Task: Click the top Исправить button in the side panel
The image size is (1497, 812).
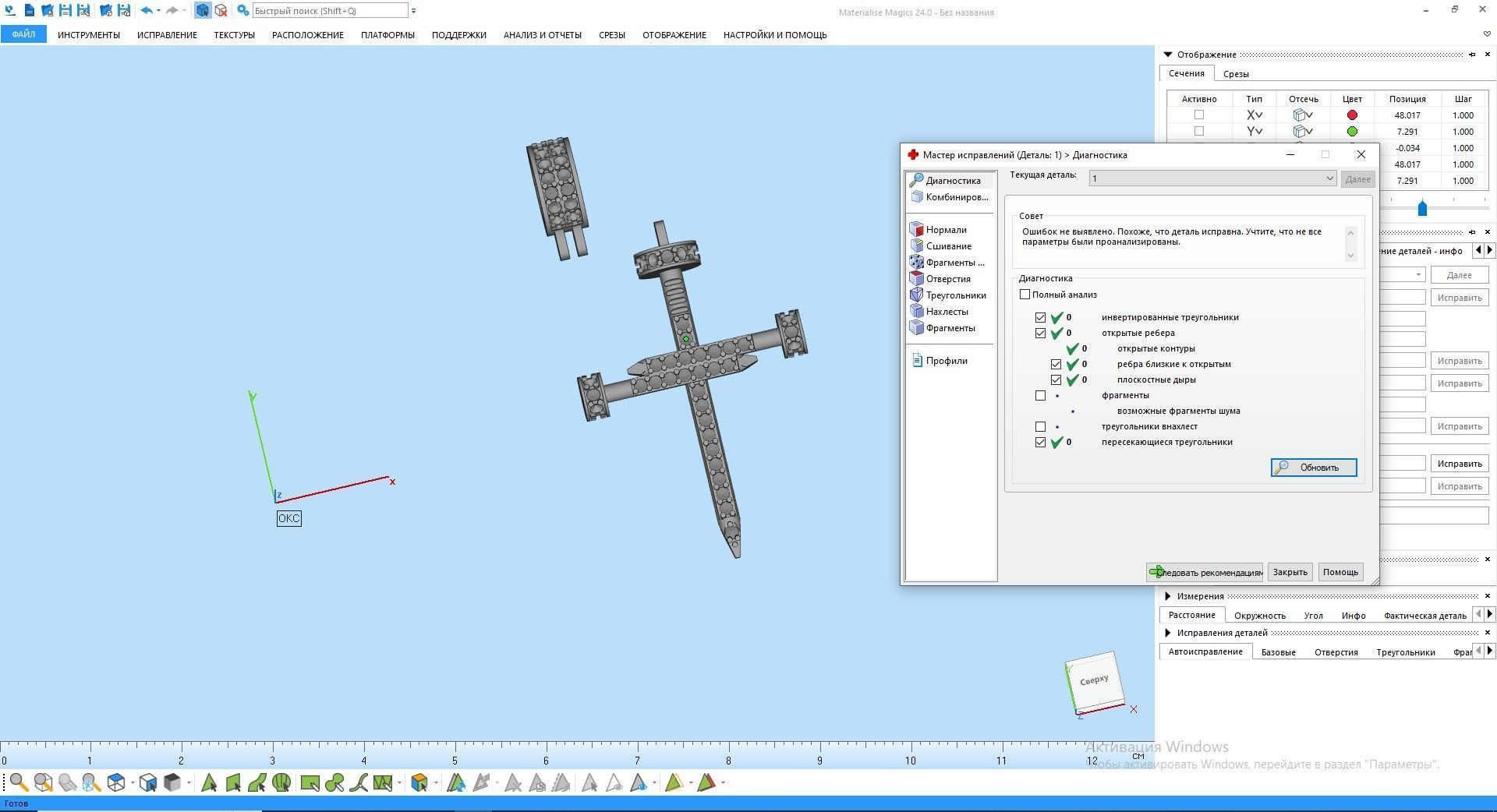Action: pos(1460,298)
